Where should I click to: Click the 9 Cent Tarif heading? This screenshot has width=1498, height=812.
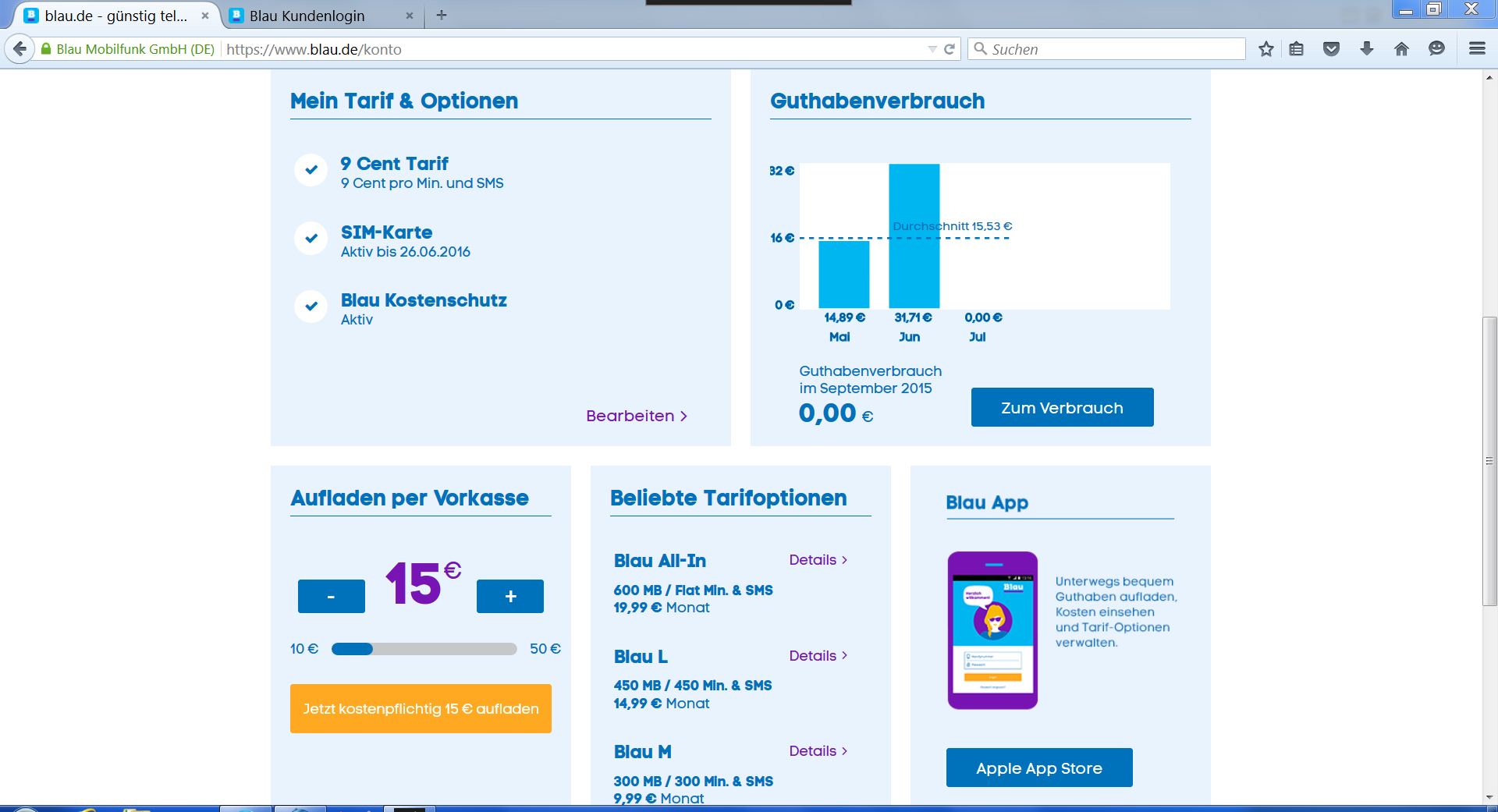(395, 164)
